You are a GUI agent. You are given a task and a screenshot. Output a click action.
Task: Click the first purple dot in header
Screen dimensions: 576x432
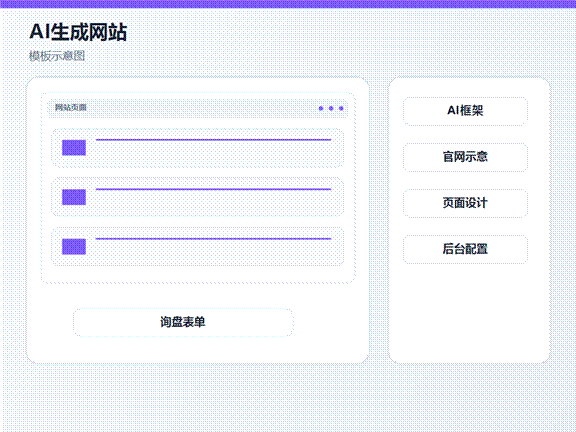tap(321, 108)
